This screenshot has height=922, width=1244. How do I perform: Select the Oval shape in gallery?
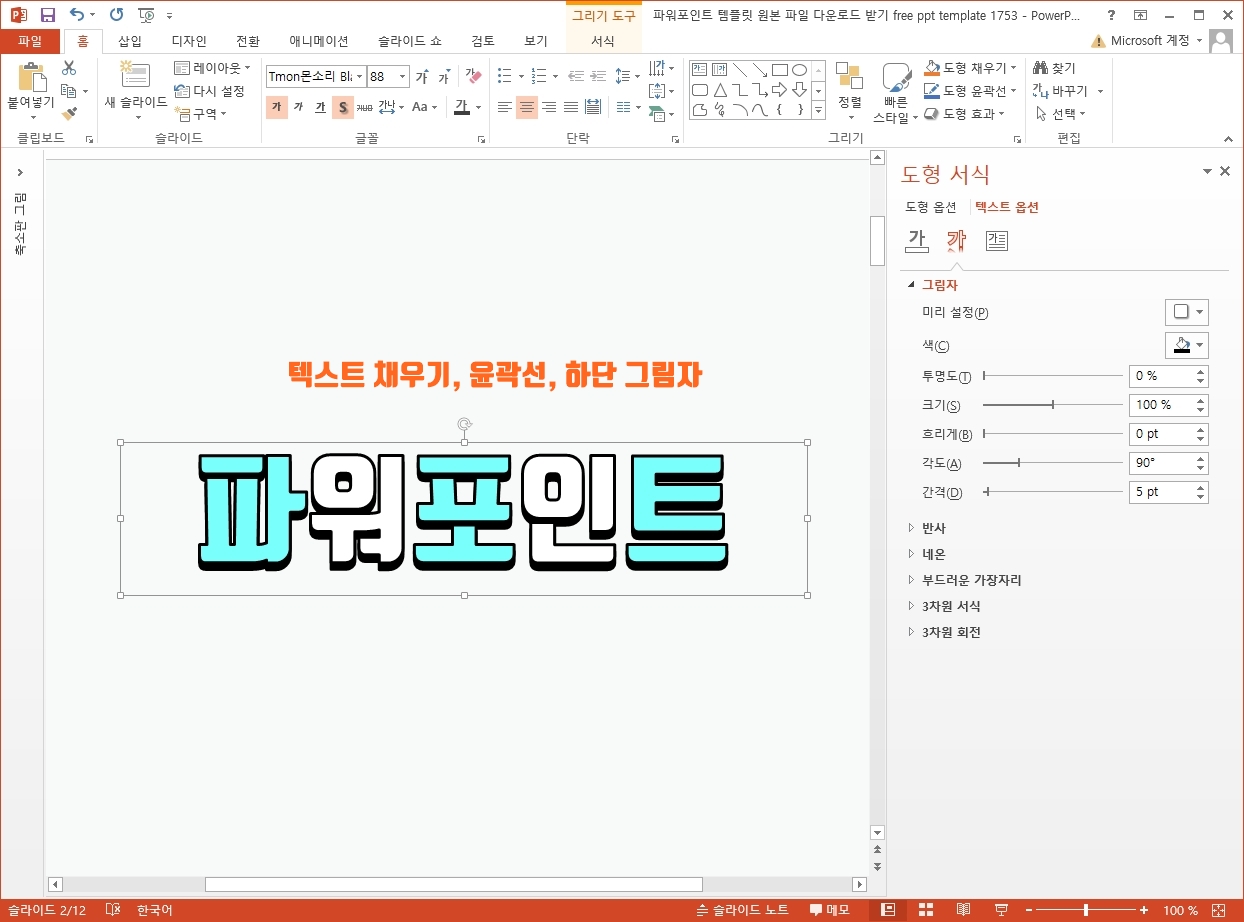[x=800, y=70]
